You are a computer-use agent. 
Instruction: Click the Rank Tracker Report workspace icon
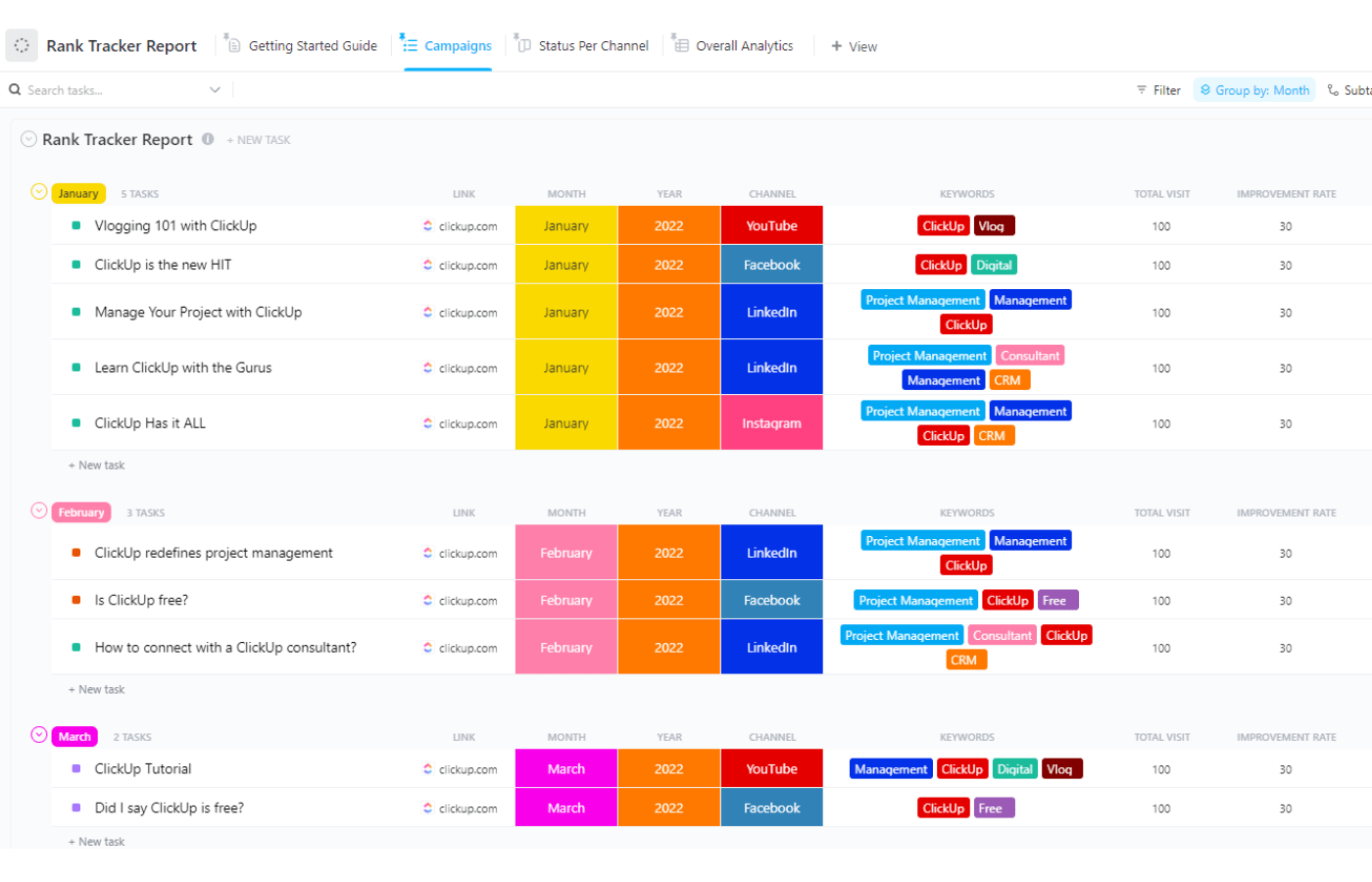[x=22, y=45]
